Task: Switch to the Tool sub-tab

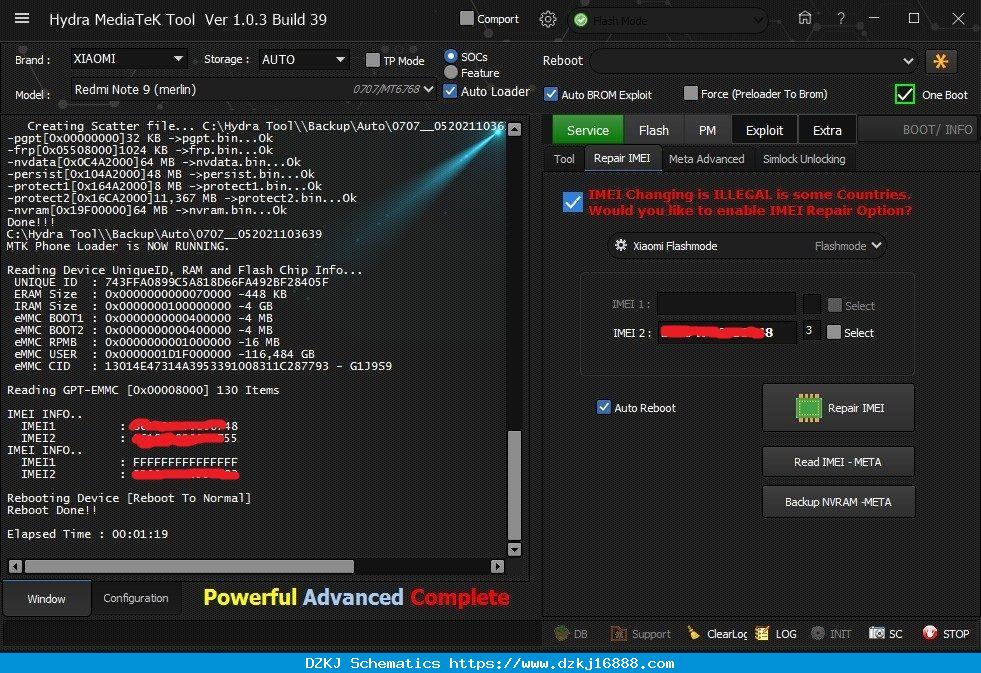Action: pos(564,159)
